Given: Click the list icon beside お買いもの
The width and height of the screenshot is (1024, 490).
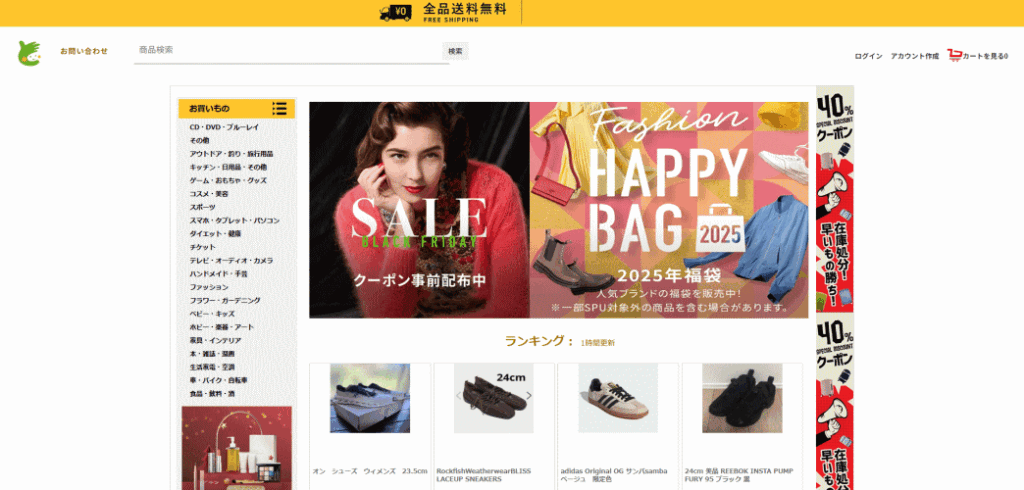Looking at the screenshot, I should point(280,108).
